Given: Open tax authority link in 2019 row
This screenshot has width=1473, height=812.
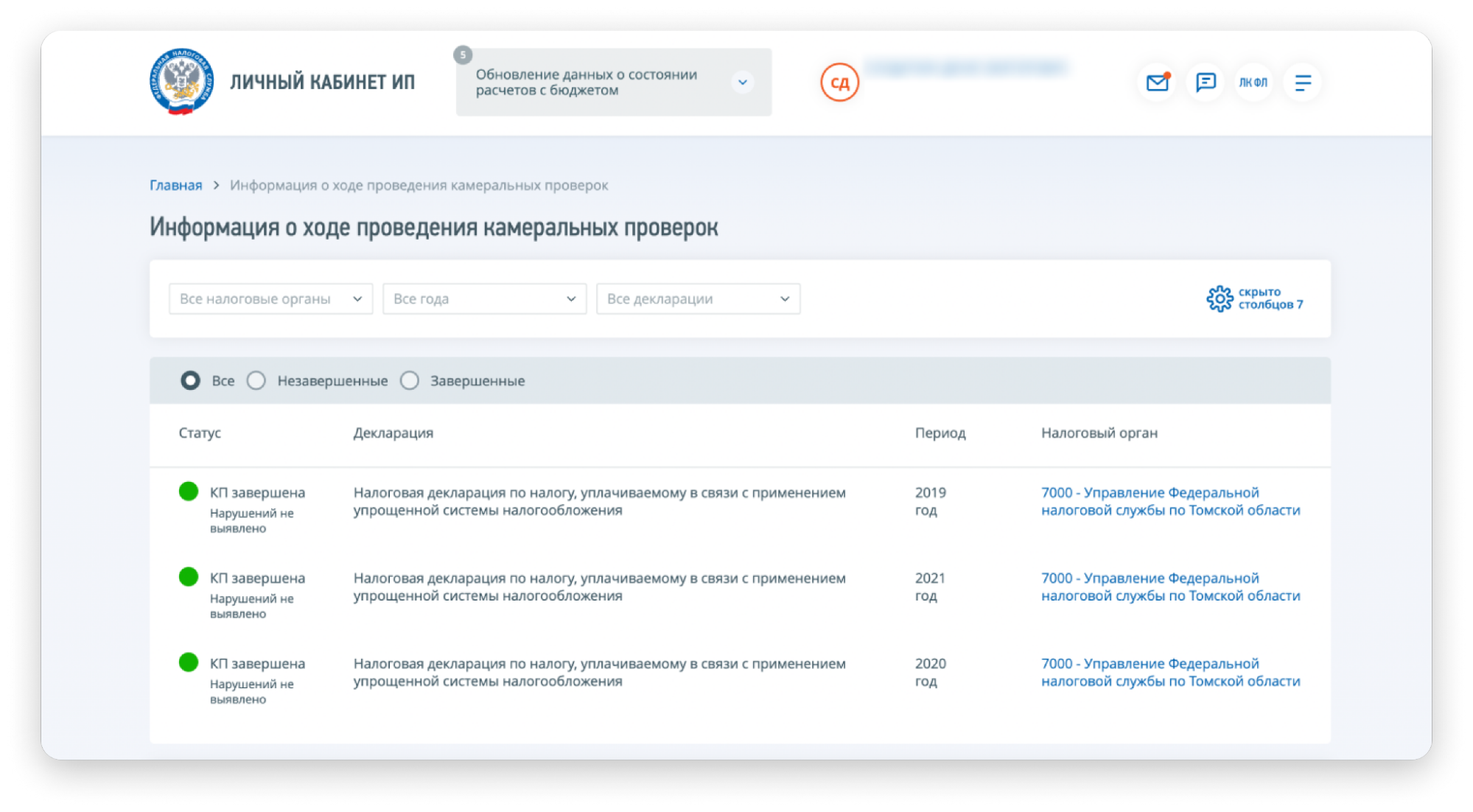Looking at the screenshot, I should [x=1171, y=501].
